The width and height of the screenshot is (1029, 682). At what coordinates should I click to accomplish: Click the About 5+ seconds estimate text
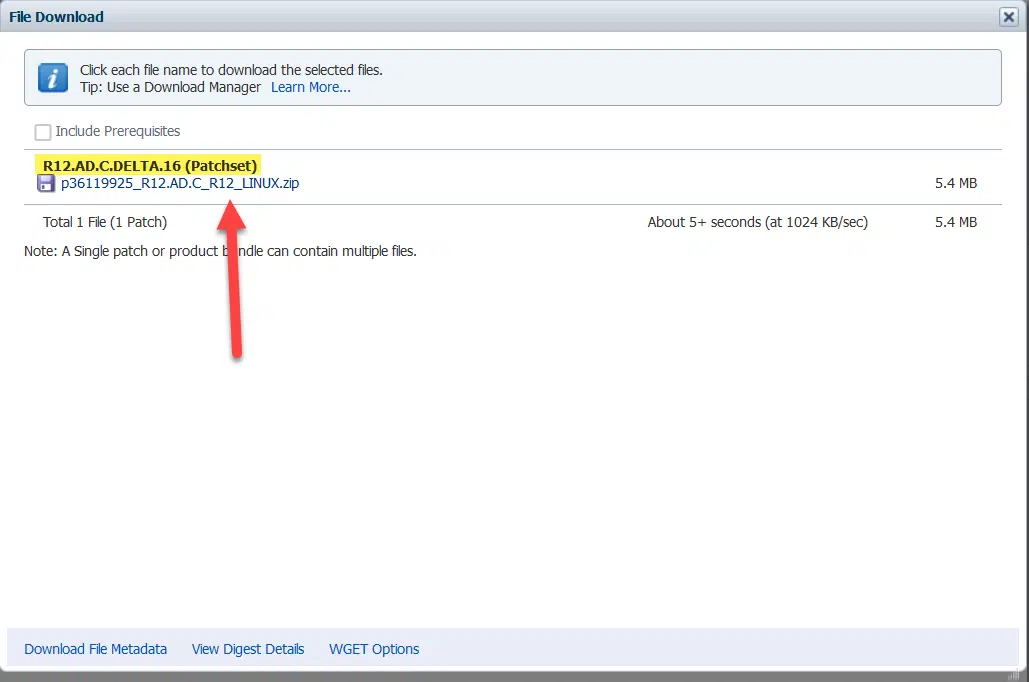coord(757,222)
